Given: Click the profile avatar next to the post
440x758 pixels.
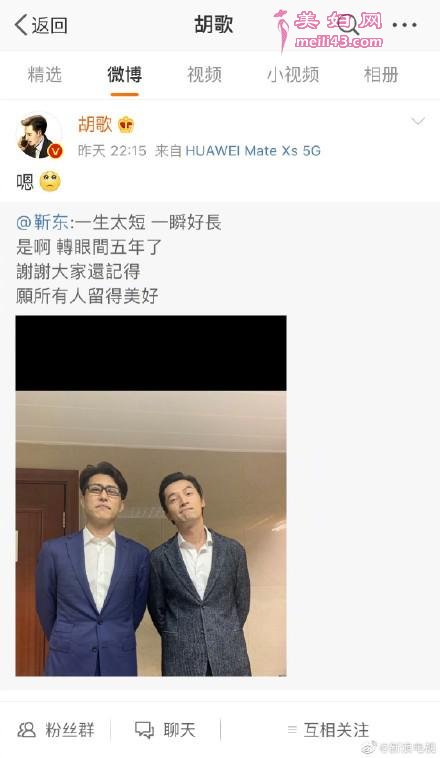Looking at the screenshot, I should [x=39, y=136].
